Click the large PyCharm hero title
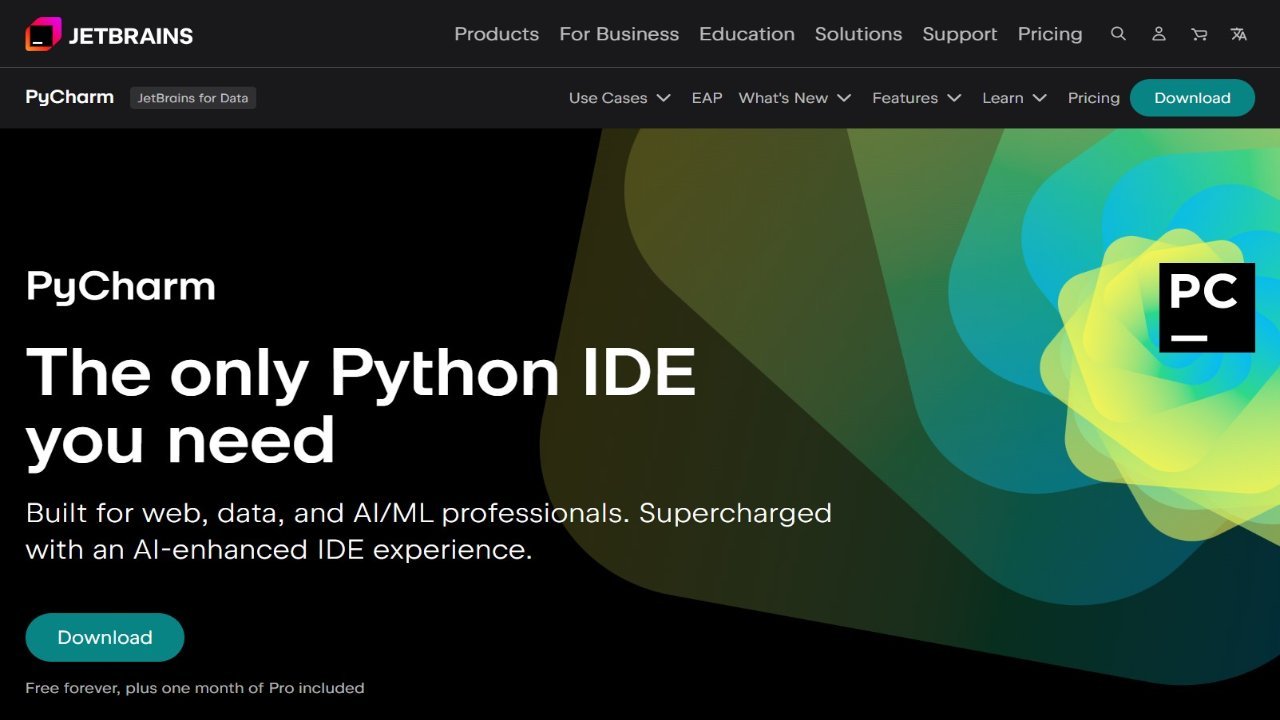The image size is (1280, 720). 121,287
